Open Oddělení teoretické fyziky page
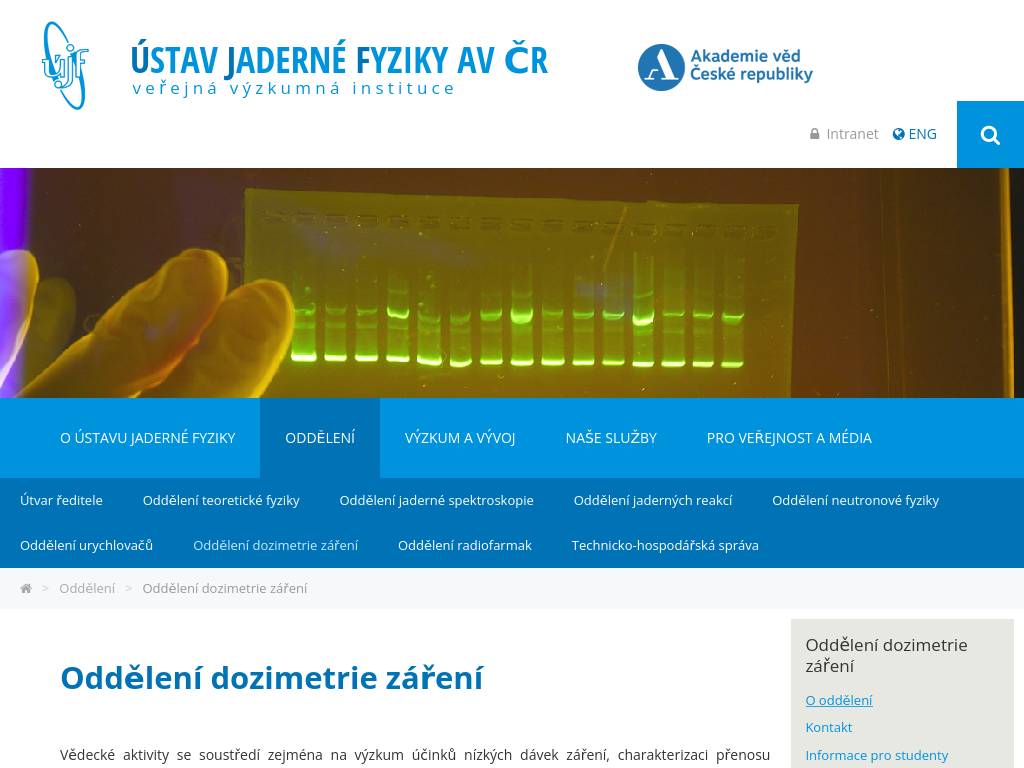The width and height of the screenshot is (1024, 768). tap(221, 500)
